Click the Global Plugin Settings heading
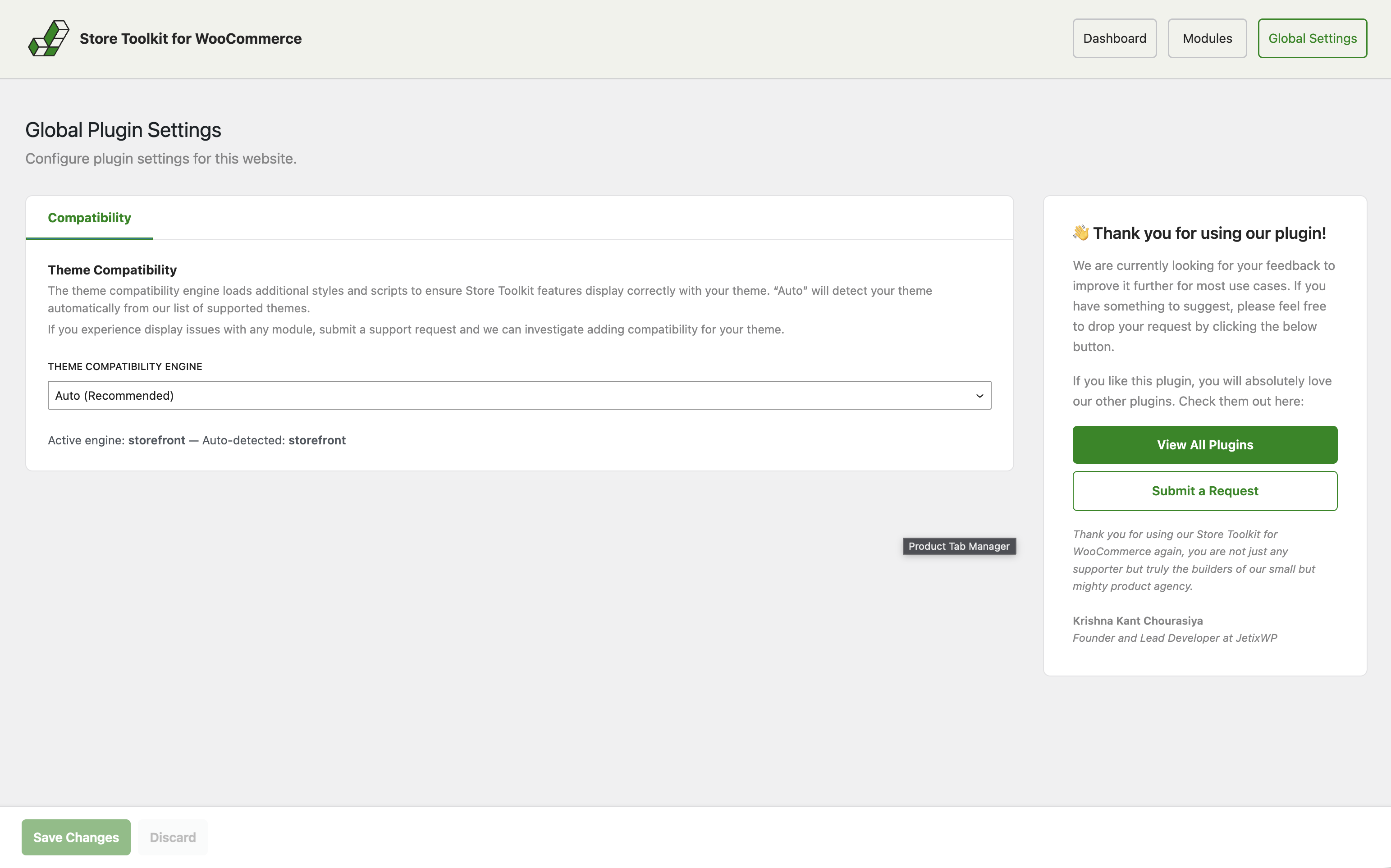This screenshot has width=1391, height=868. (x=123, y=130)
